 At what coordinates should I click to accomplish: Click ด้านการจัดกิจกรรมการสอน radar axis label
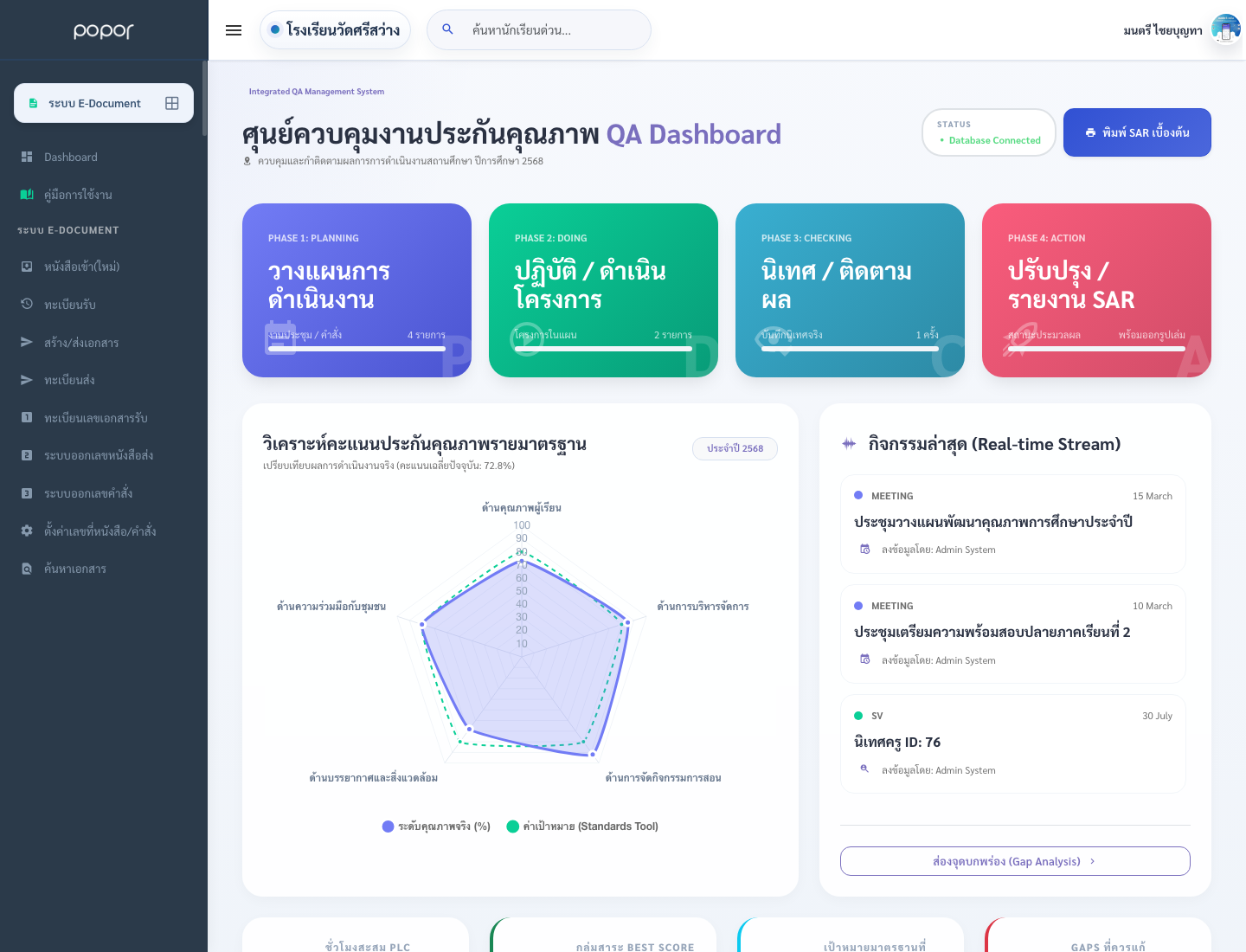pyautogui.click(x=664, y=778)
